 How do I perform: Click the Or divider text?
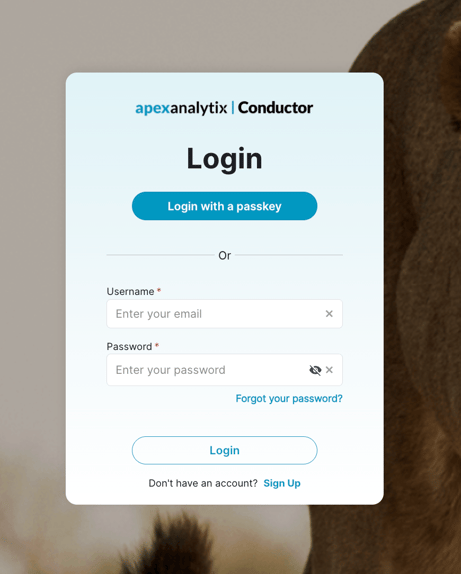click(224, 255)
